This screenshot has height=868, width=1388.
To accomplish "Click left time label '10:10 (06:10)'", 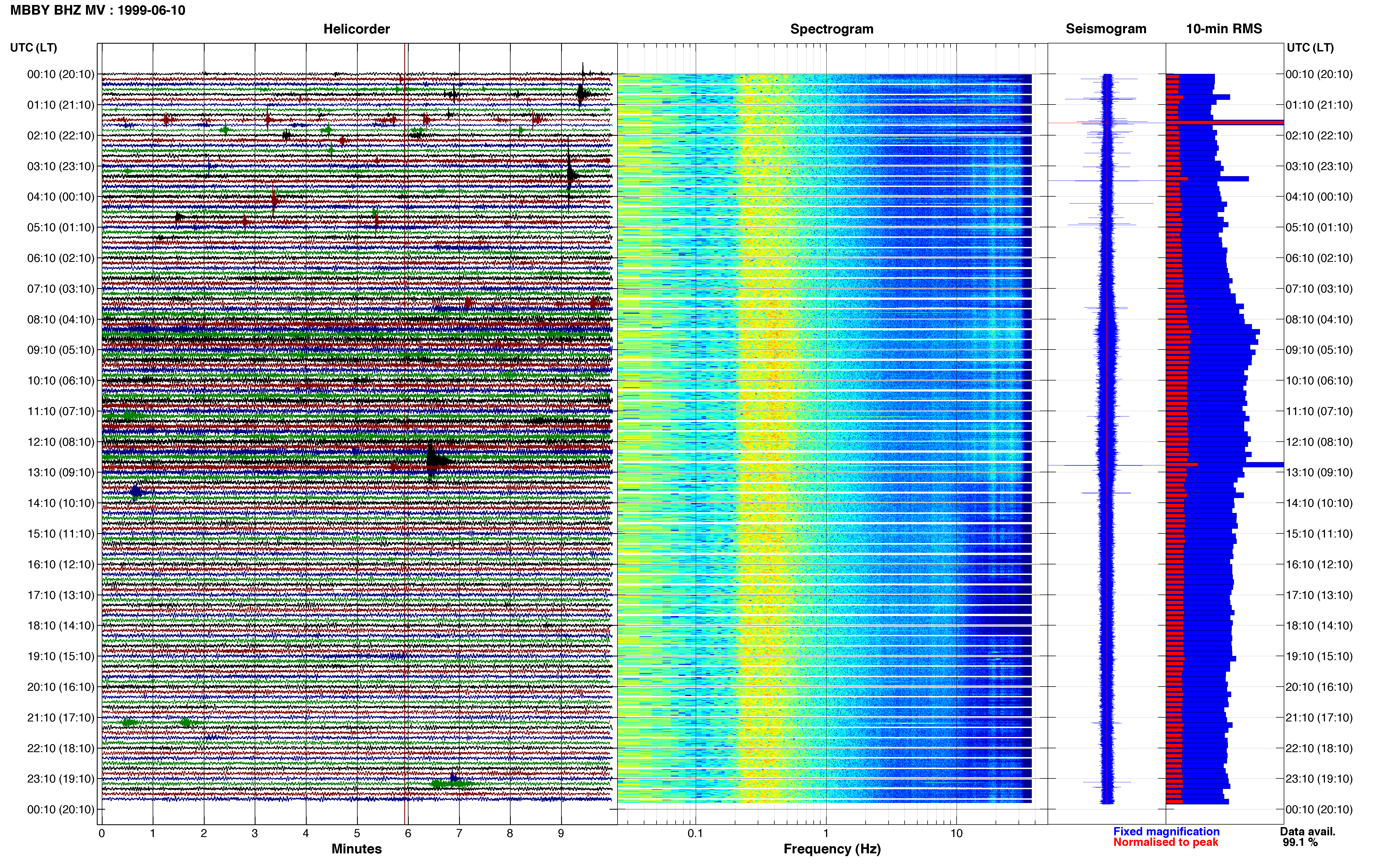I will [x=61, y=380].
